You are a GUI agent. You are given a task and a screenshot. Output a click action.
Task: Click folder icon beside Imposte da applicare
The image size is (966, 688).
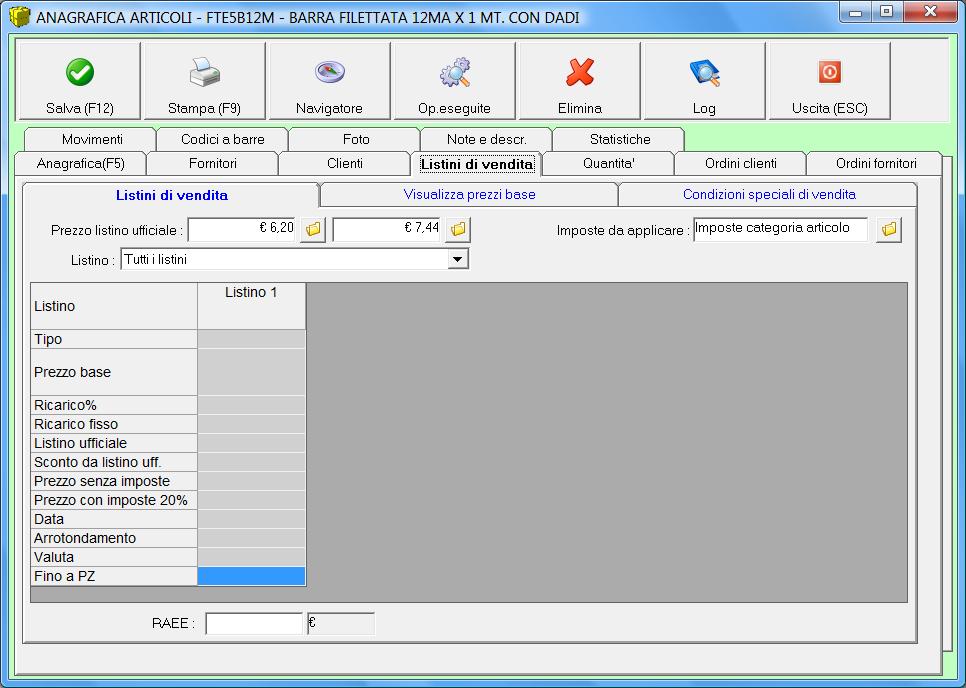click(889, 230)
